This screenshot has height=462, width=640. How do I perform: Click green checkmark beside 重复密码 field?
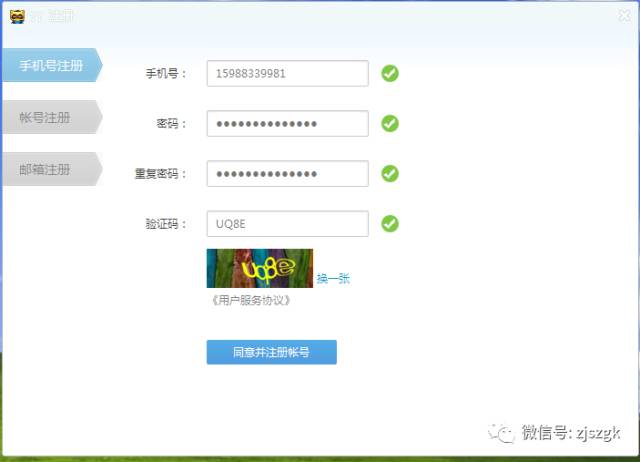(x=390, y=174)
